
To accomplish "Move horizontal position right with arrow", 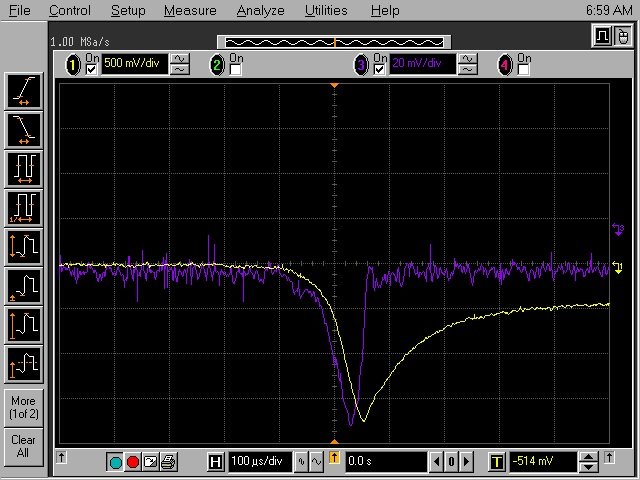I will click(466, 462).
